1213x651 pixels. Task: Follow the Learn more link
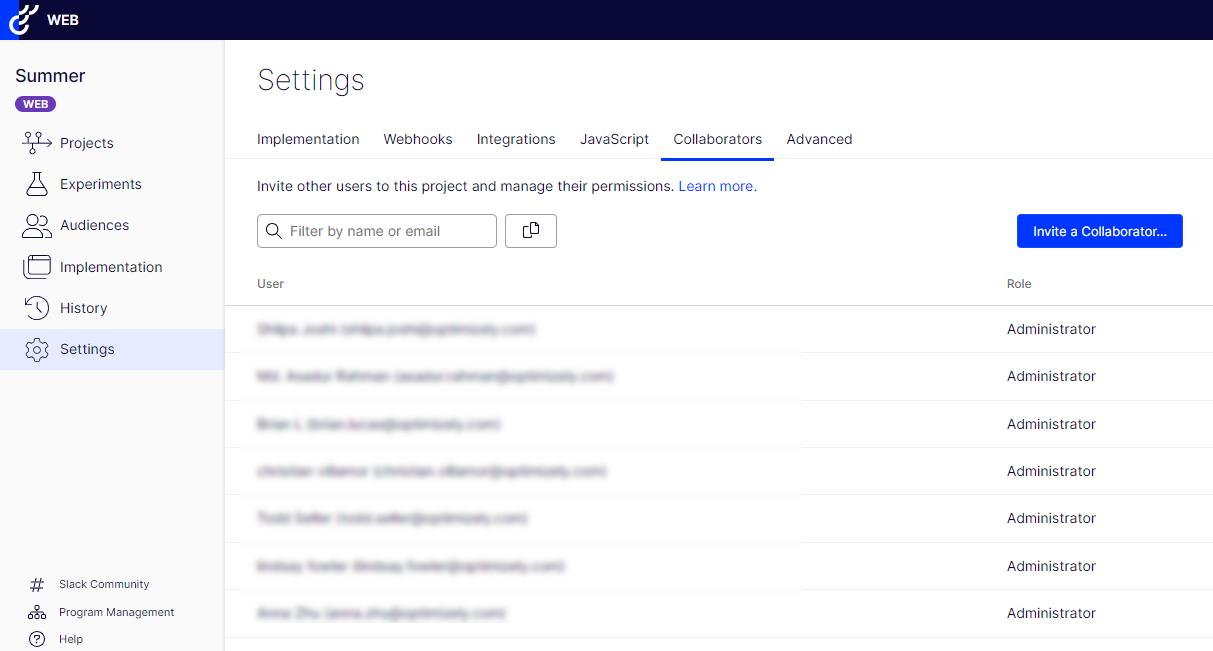(717, 186)
